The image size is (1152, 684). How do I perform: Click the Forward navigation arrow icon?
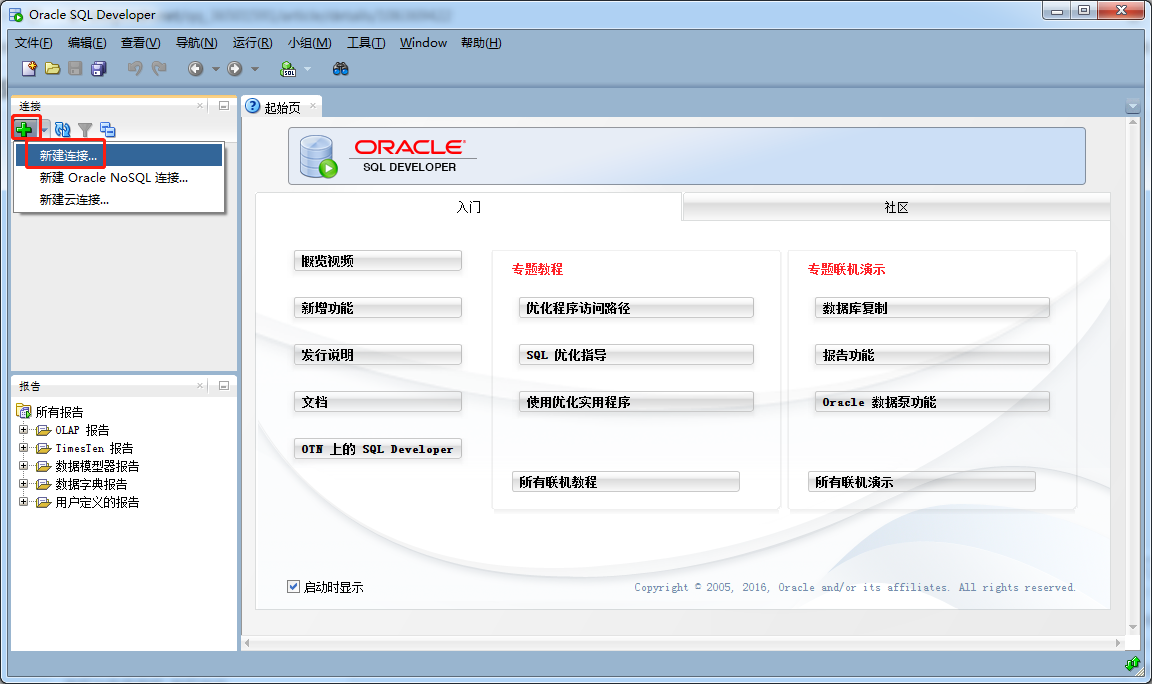coord(234,68)
